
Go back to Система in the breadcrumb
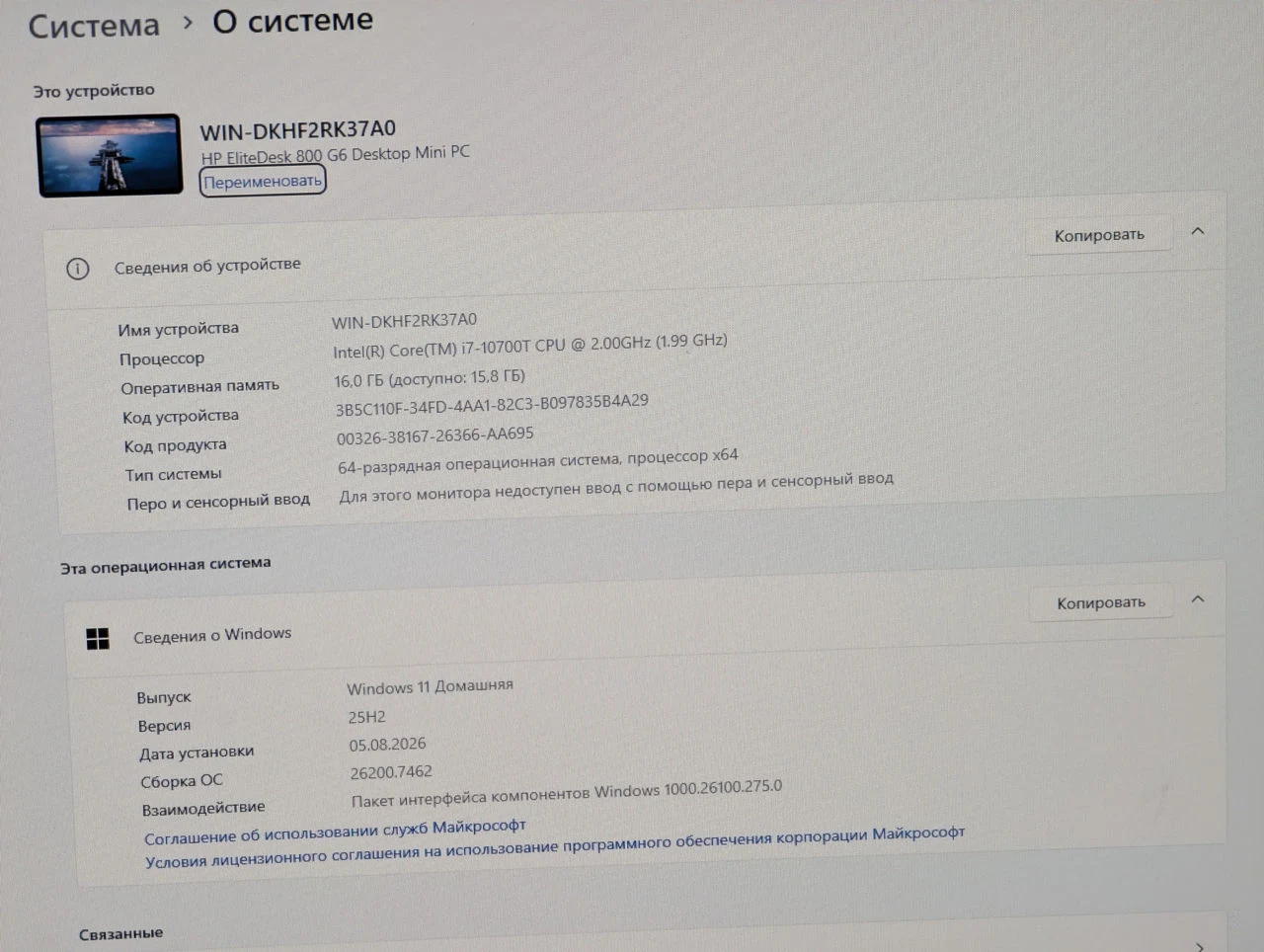point(94,26)
